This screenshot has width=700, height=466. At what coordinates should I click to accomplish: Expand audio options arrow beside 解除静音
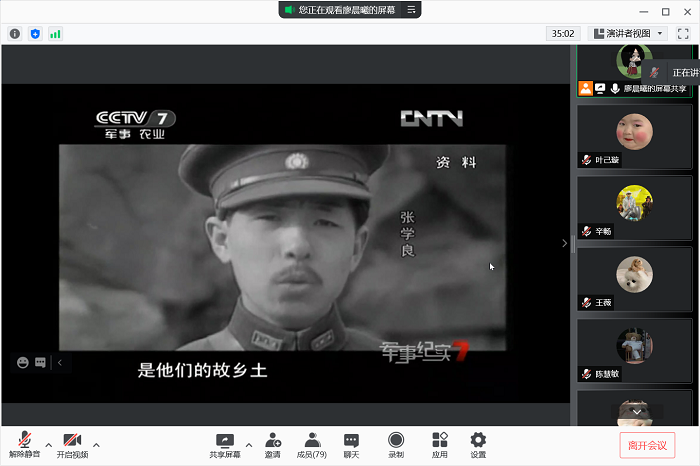click(48, 444)
